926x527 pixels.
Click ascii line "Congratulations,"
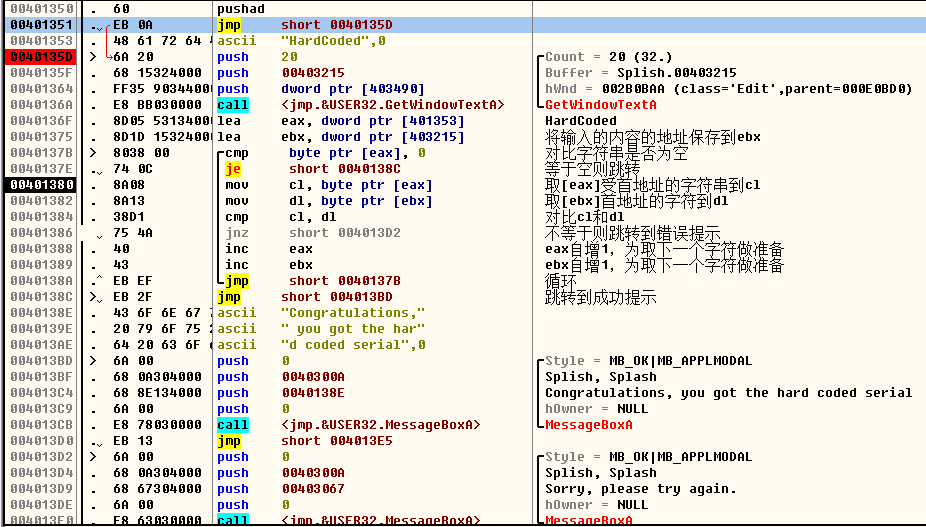pyautogui.click(x=321, y=313)
